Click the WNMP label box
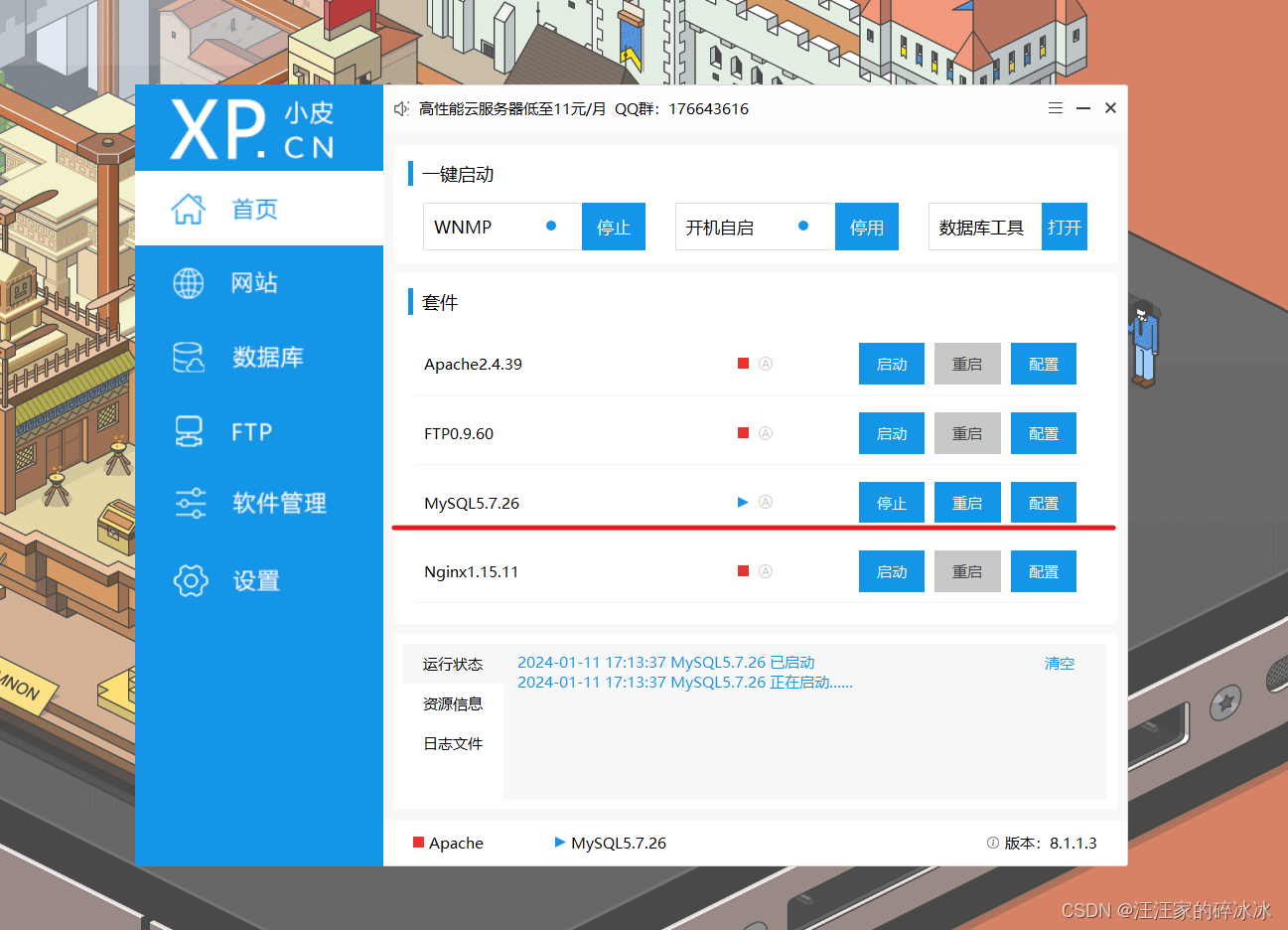The height and width of the screenshot is (930, 1288). [502, 227]
